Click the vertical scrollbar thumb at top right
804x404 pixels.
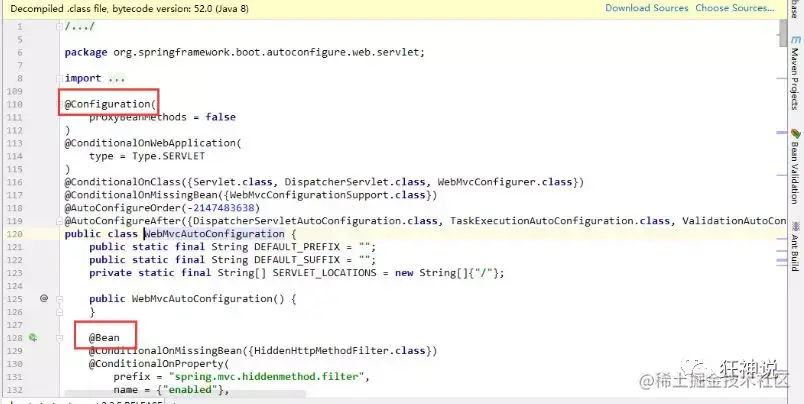(x=783, y=33)
